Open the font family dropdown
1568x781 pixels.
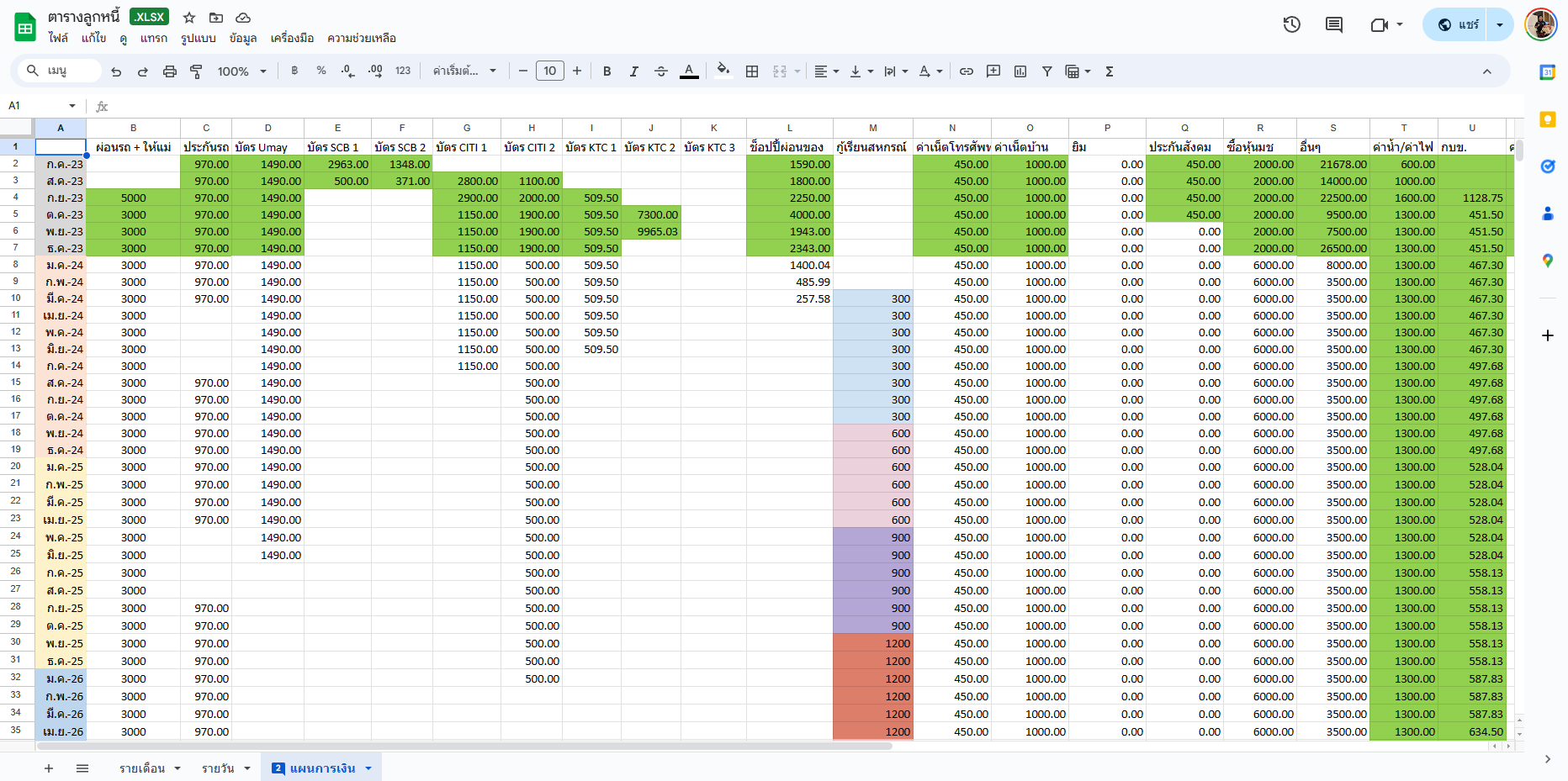[464, 71]
